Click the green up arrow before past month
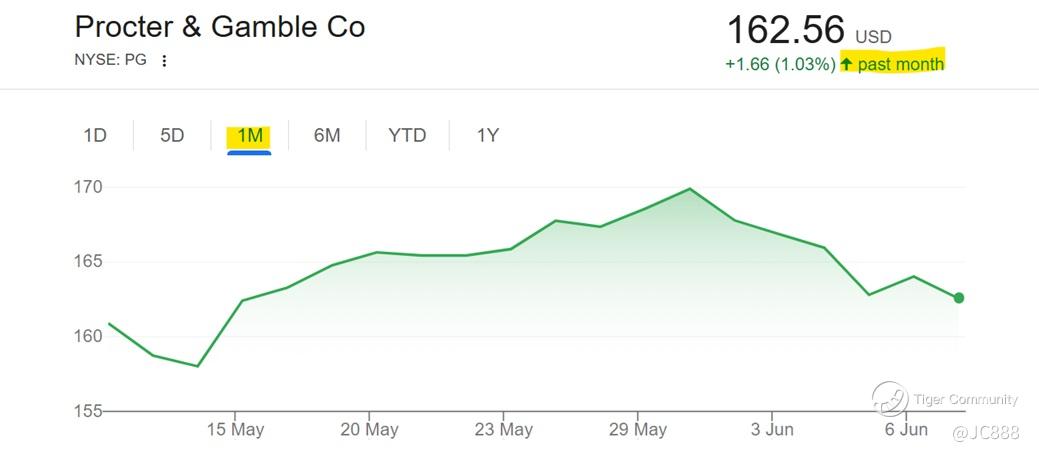The width and height of the screenshot is (1039, 456). coord(847,64)
